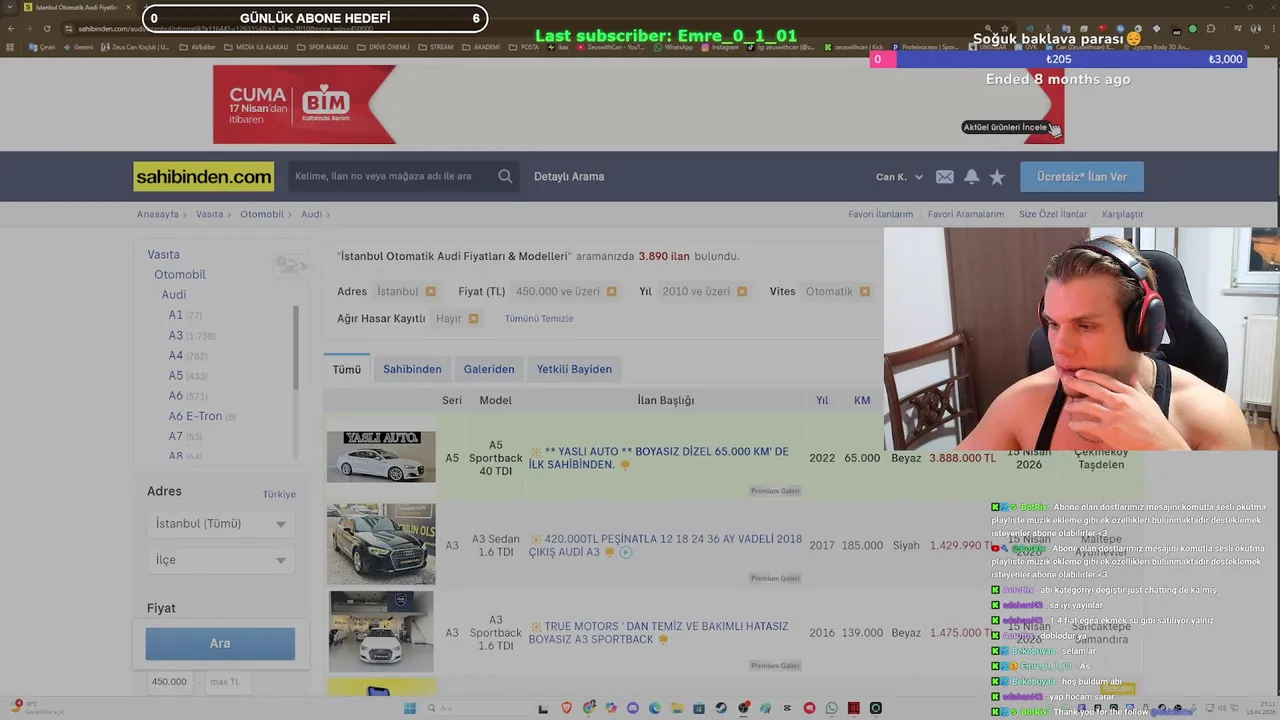Remove the İstanbul address filter
The width and height of the screenshot is (1280, 720).
click(430, 291)
